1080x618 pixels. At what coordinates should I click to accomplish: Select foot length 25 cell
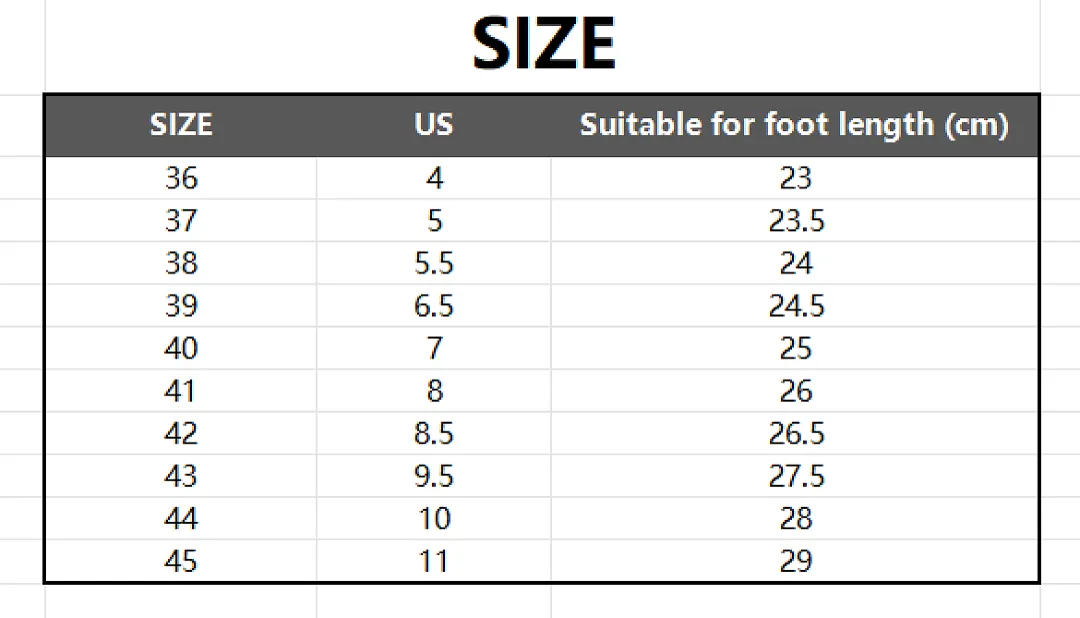(x=794, y=348)
